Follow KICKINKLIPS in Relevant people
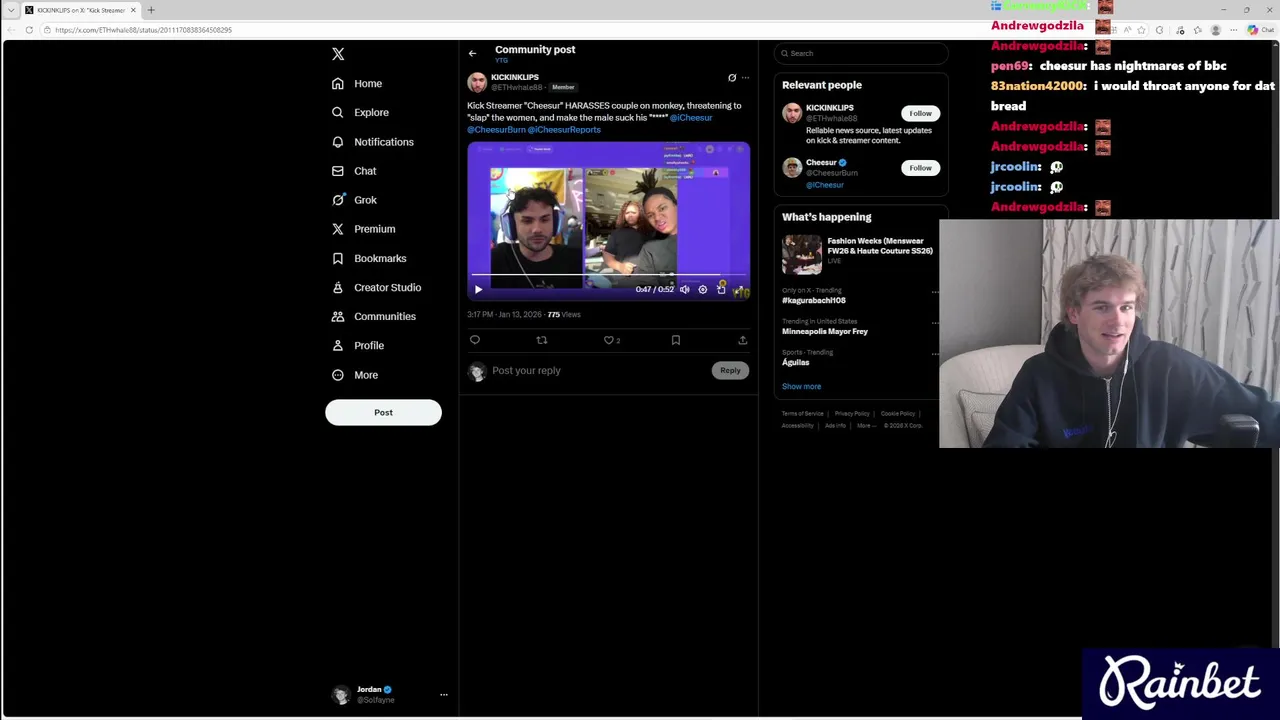1280x720 pixels. (920, 114)
